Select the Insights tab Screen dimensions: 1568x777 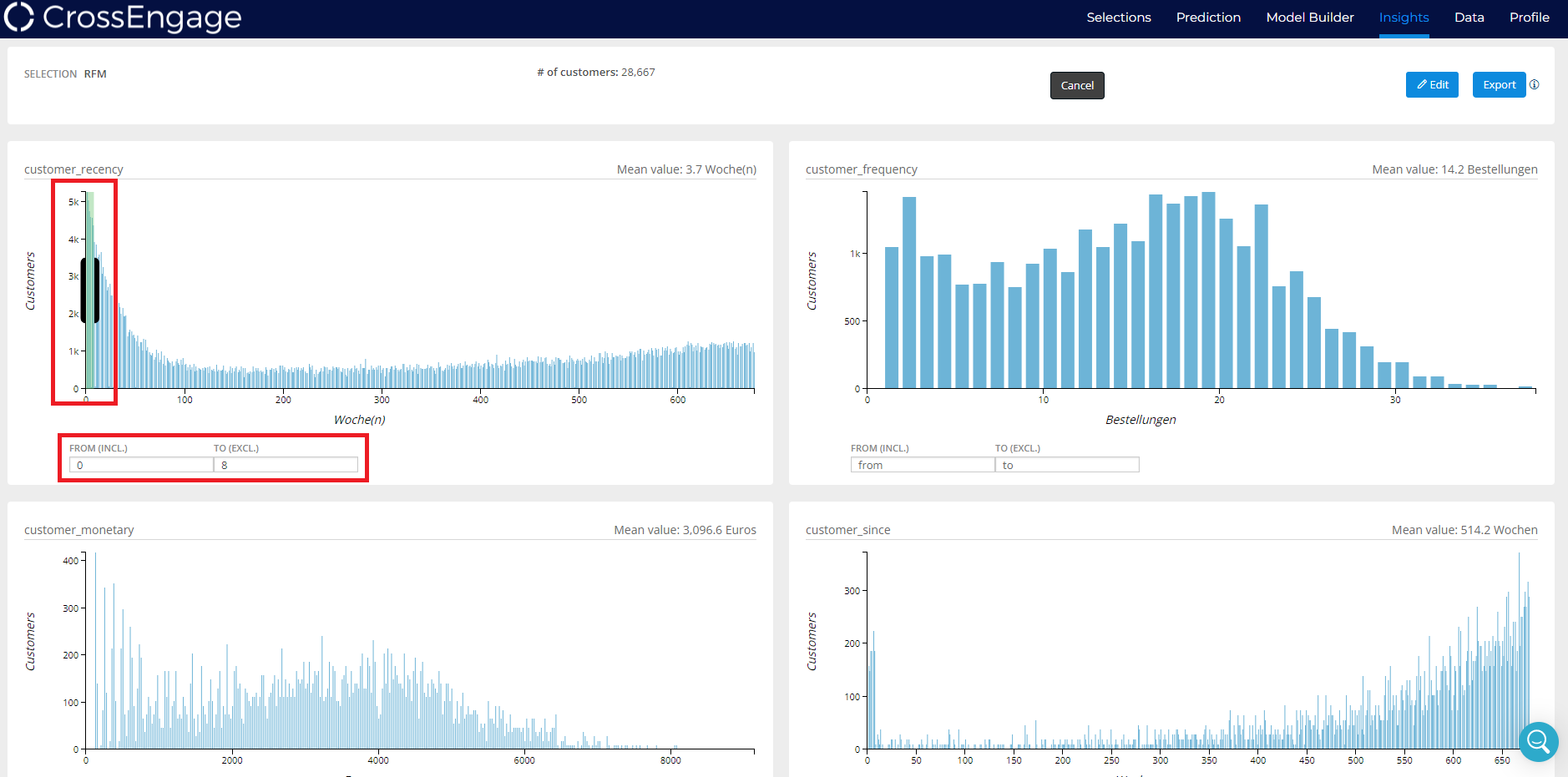1404,18
